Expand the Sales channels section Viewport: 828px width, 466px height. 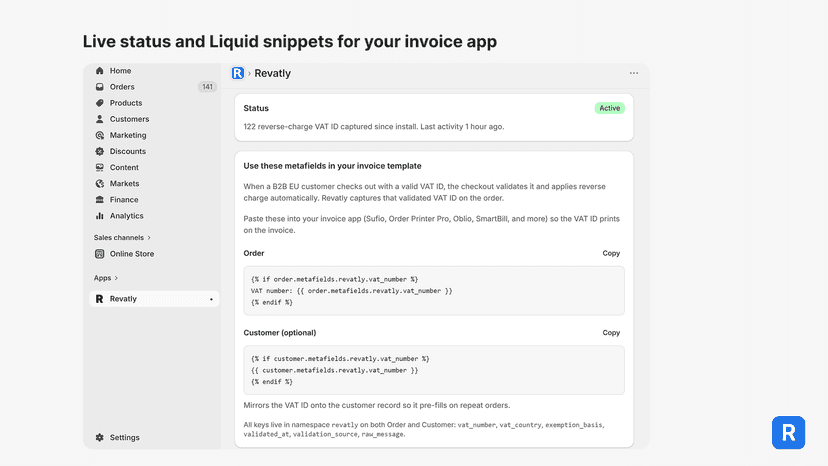pyautogui.click(x=122, y=238)
